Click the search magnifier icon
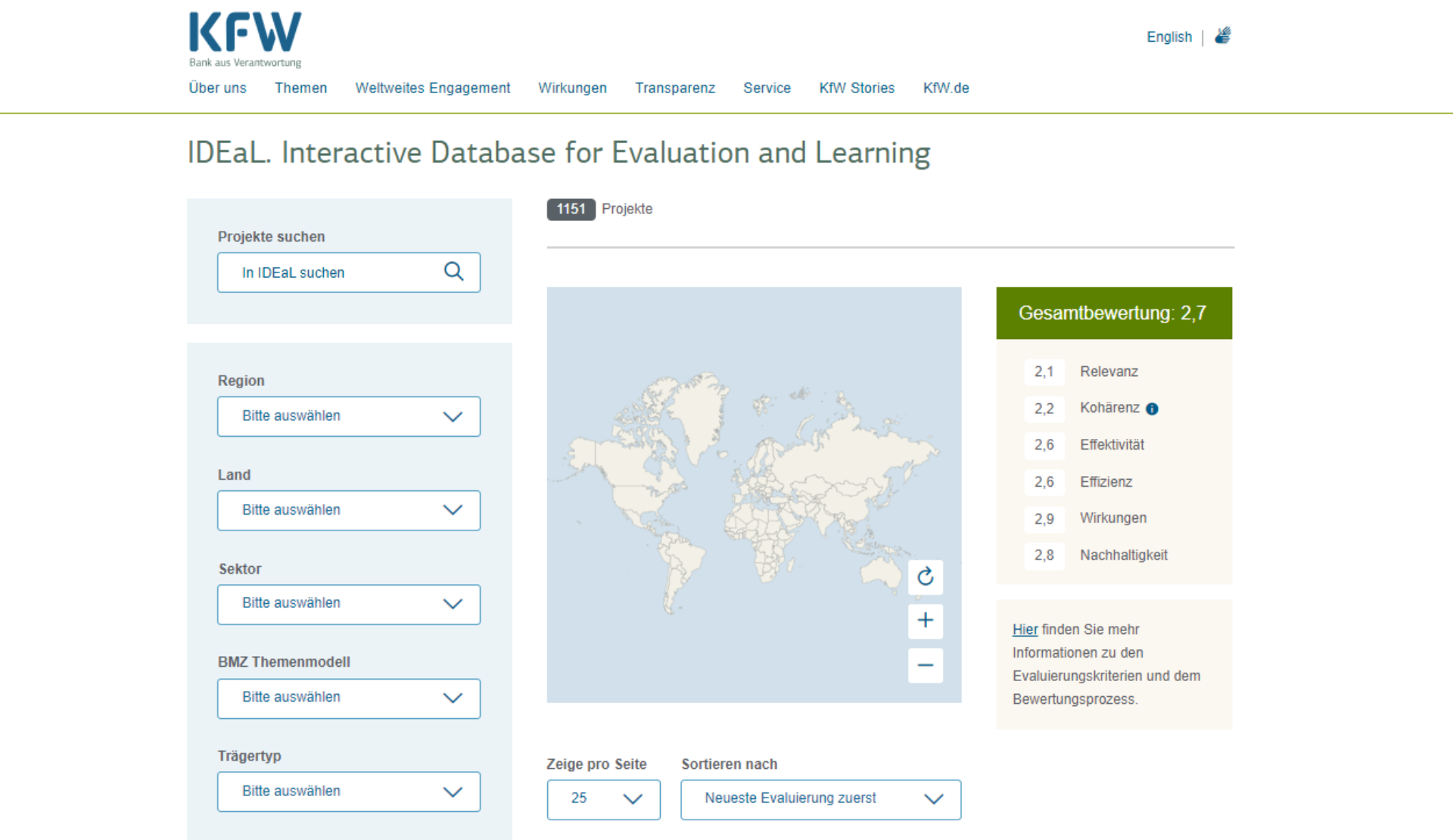The width and height of the screenshot is (1453, 840). [453, 272]
